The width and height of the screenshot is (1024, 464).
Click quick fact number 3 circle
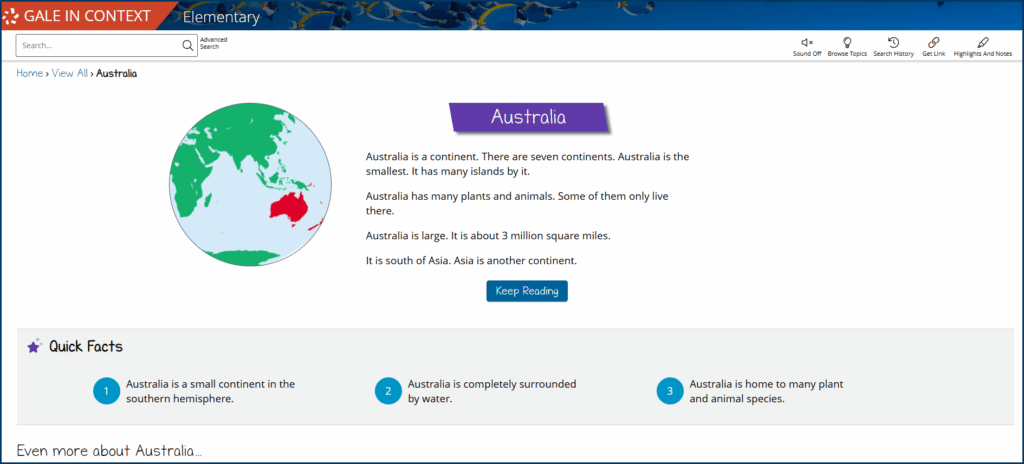pos(669,391)
